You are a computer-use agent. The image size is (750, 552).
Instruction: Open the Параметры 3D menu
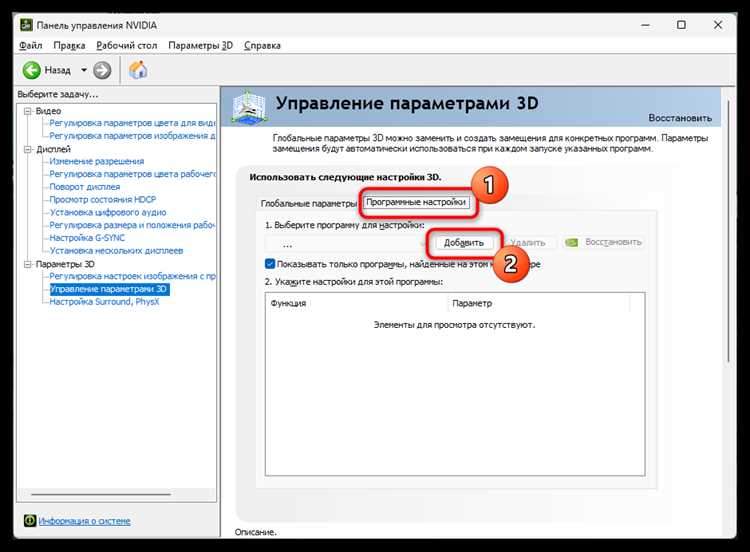point(200,45)
